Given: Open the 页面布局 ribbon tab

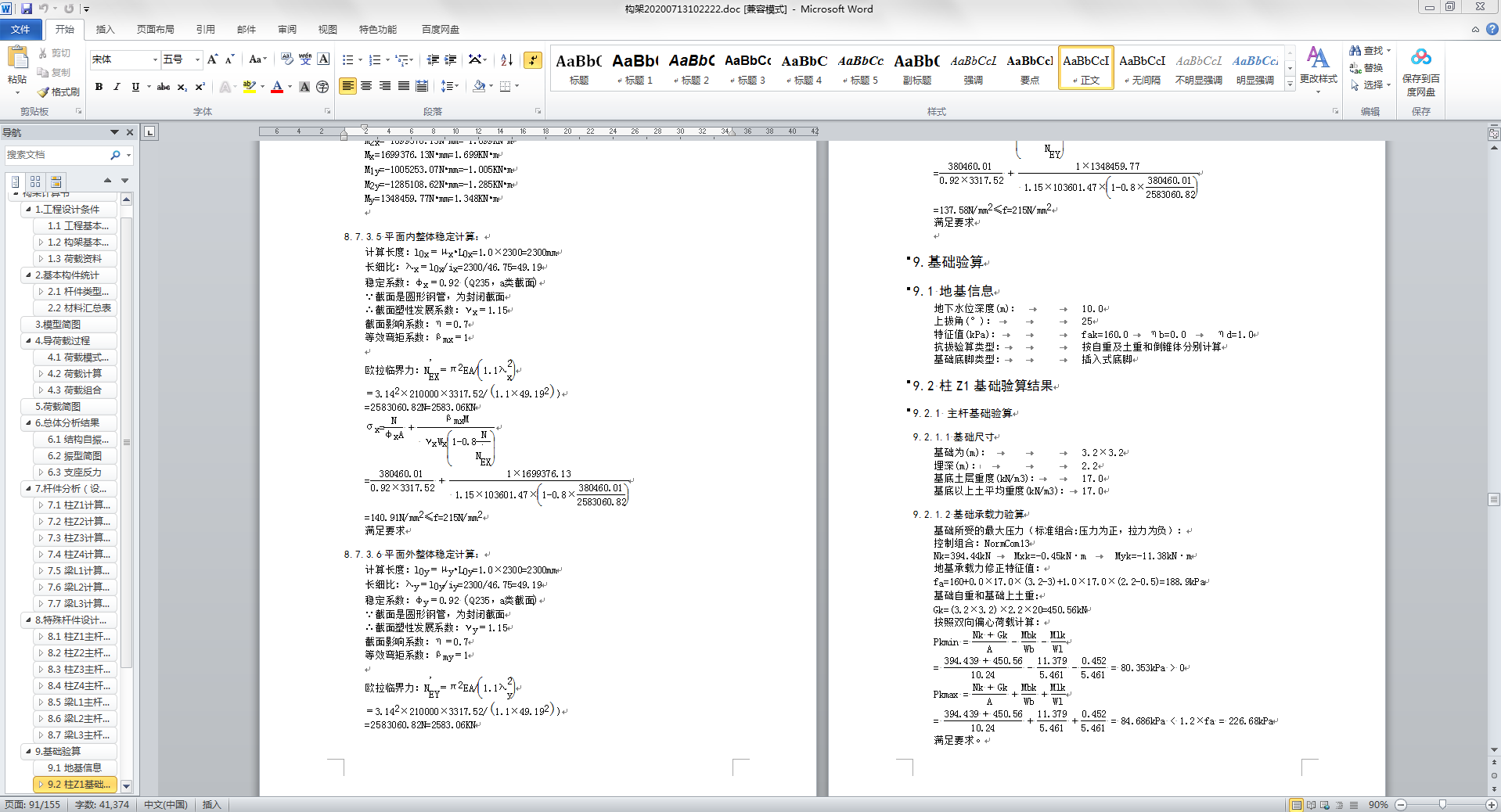Looking at the screenshot, I should pos(155,30).
